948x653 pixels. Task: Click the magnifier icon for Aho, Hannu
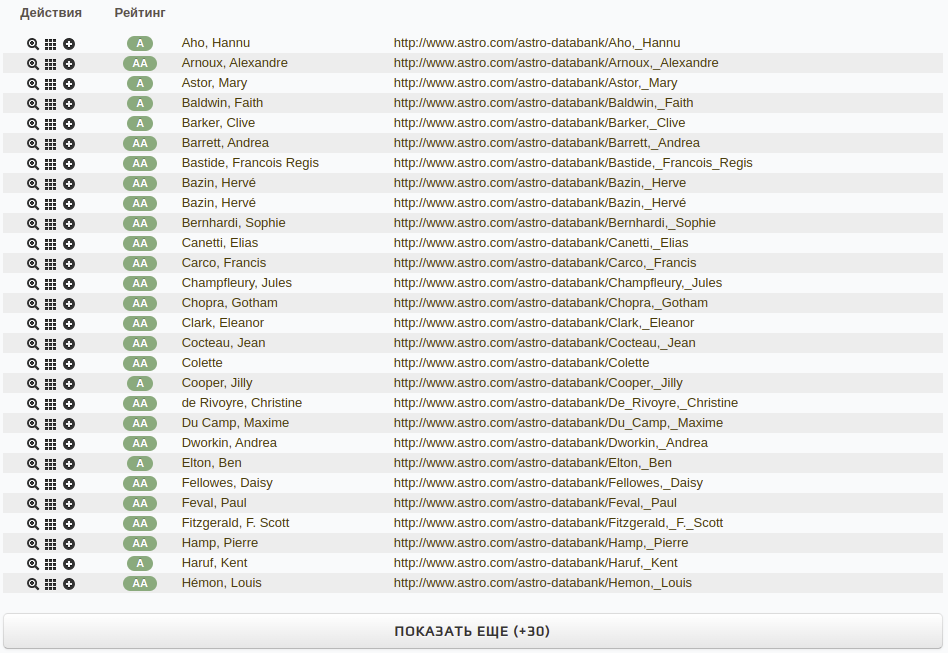click(33, 44)
